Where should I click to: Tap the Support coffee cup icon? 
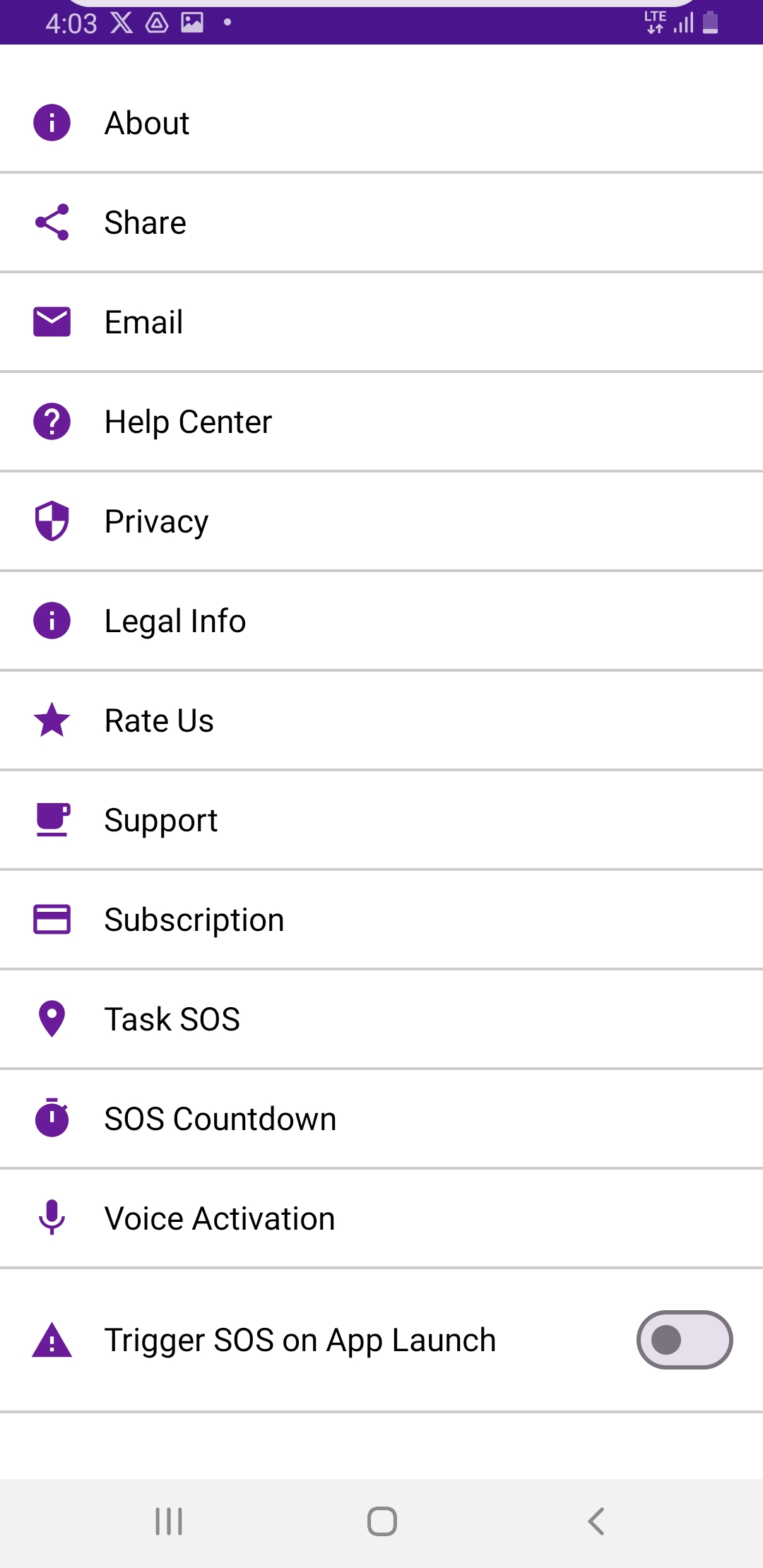[52, 820]
